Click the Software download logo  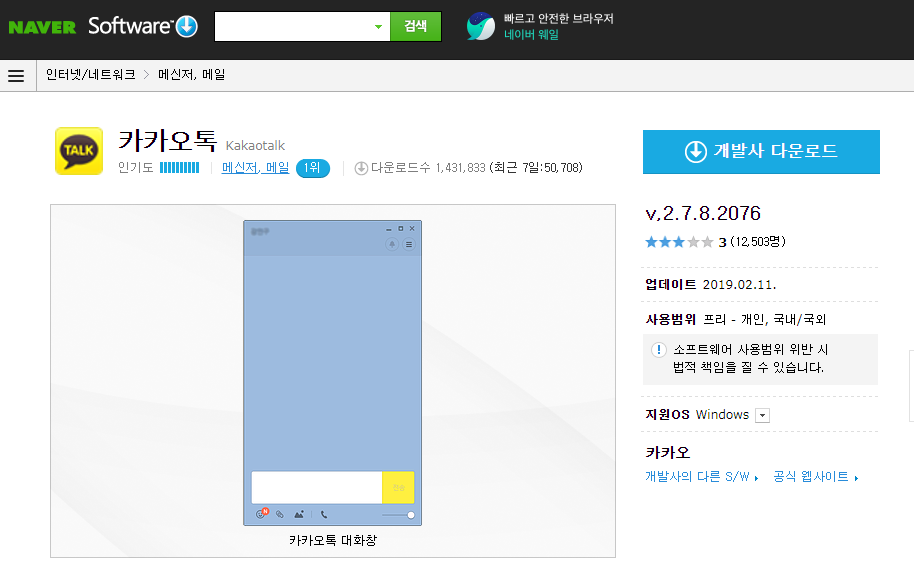click(143, 26)
